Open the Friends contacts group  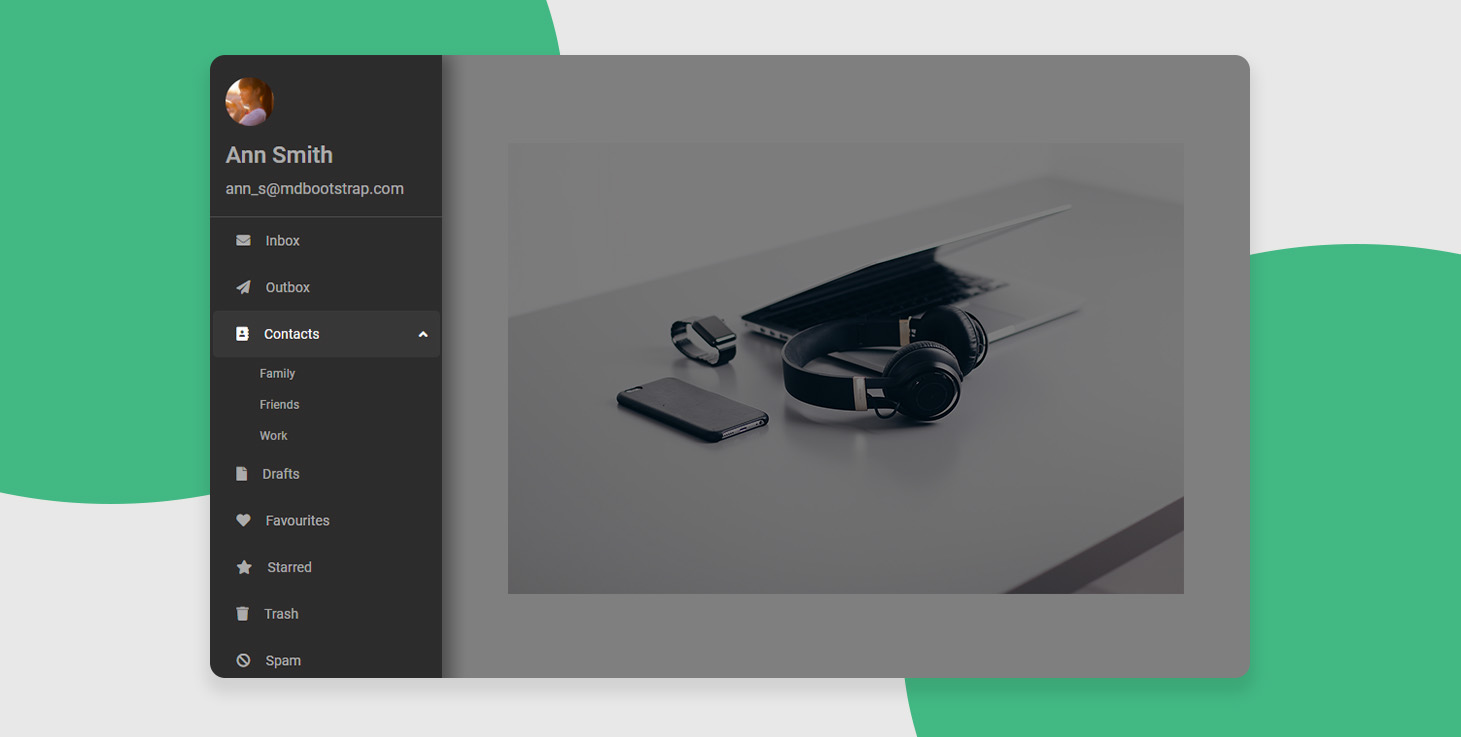[280, 405]
